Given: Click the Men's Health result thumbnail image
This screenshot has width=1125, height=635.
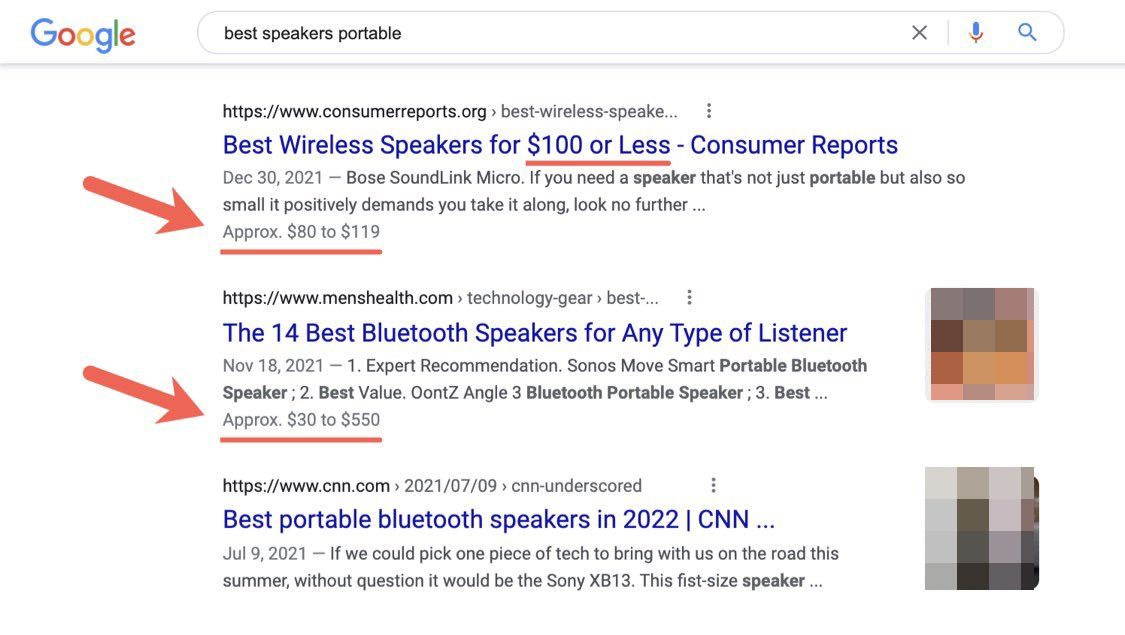Looking at the screenshot, I should [981, 344].
